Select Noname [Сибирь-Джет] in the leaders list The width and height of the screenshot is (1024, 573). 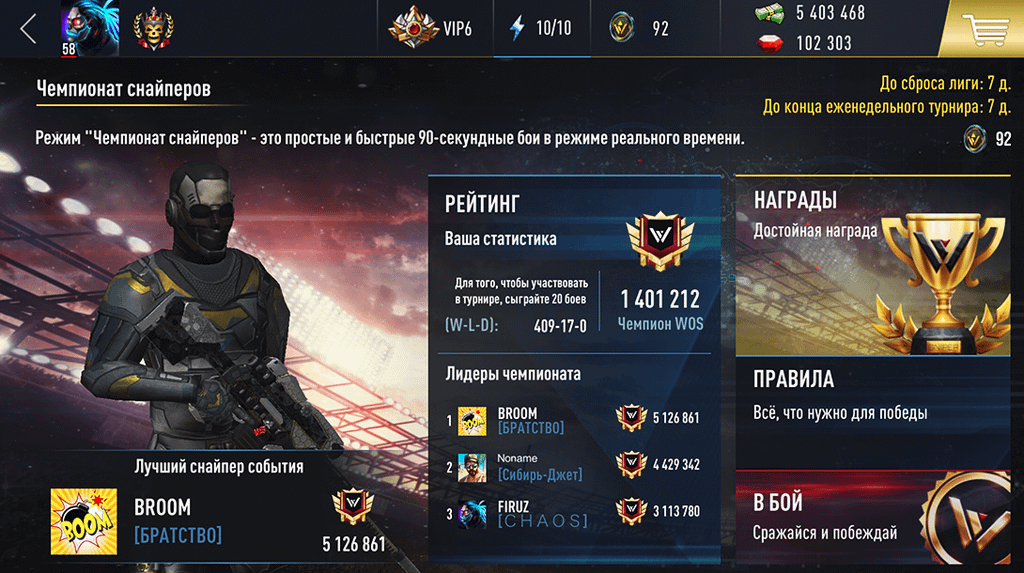[x=573, y=467]
